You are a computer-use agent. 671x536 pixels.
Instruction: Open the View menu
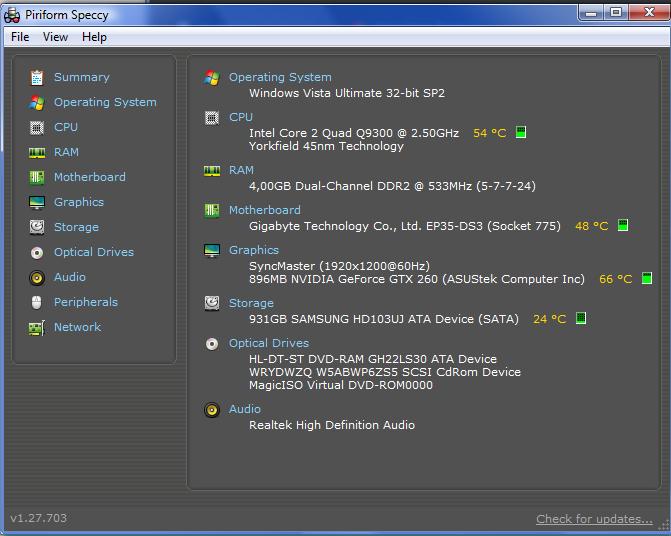pos(55,37)
